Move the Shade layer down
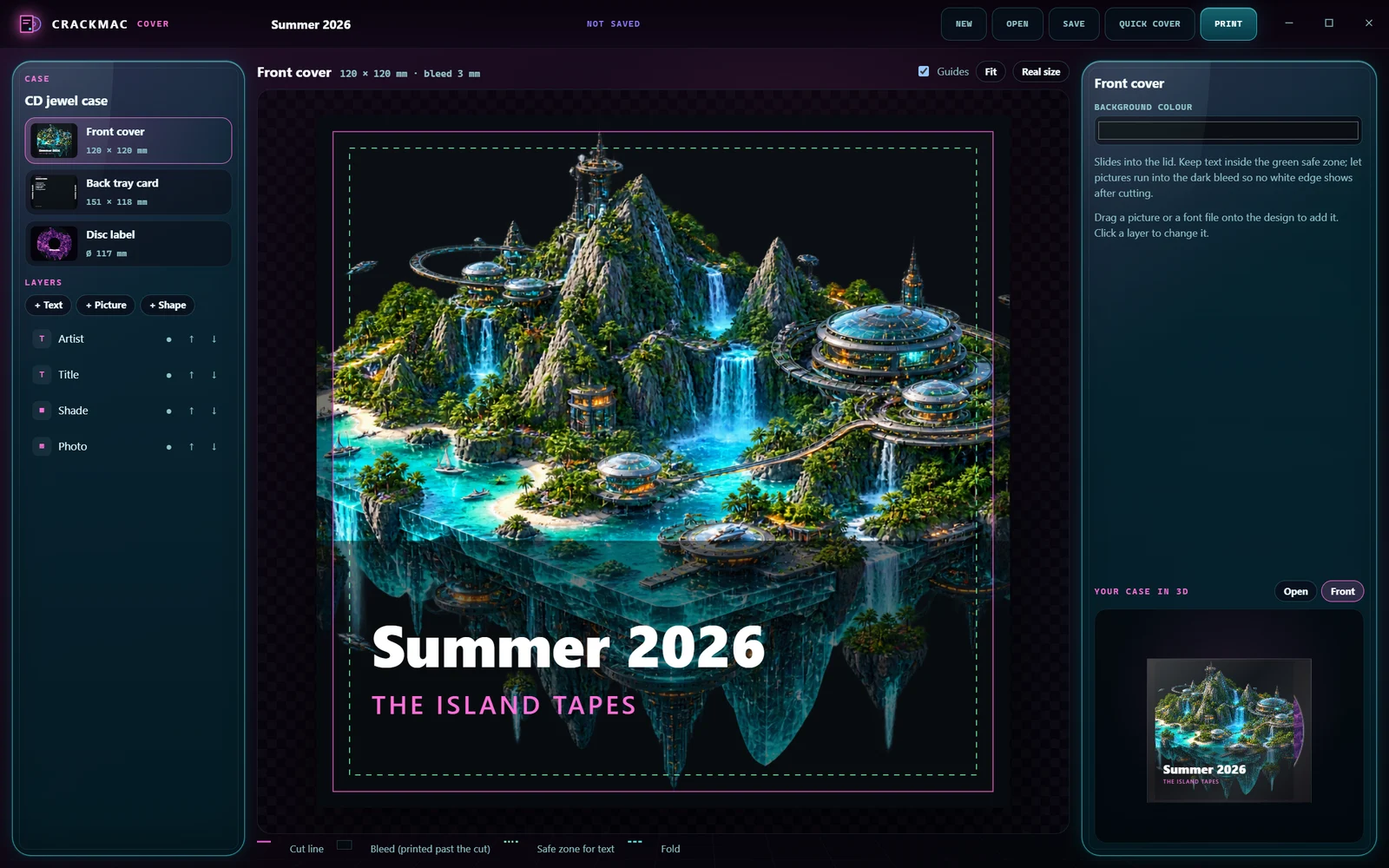The width and height of the screenshot is (1389, 868). [214, 411]
